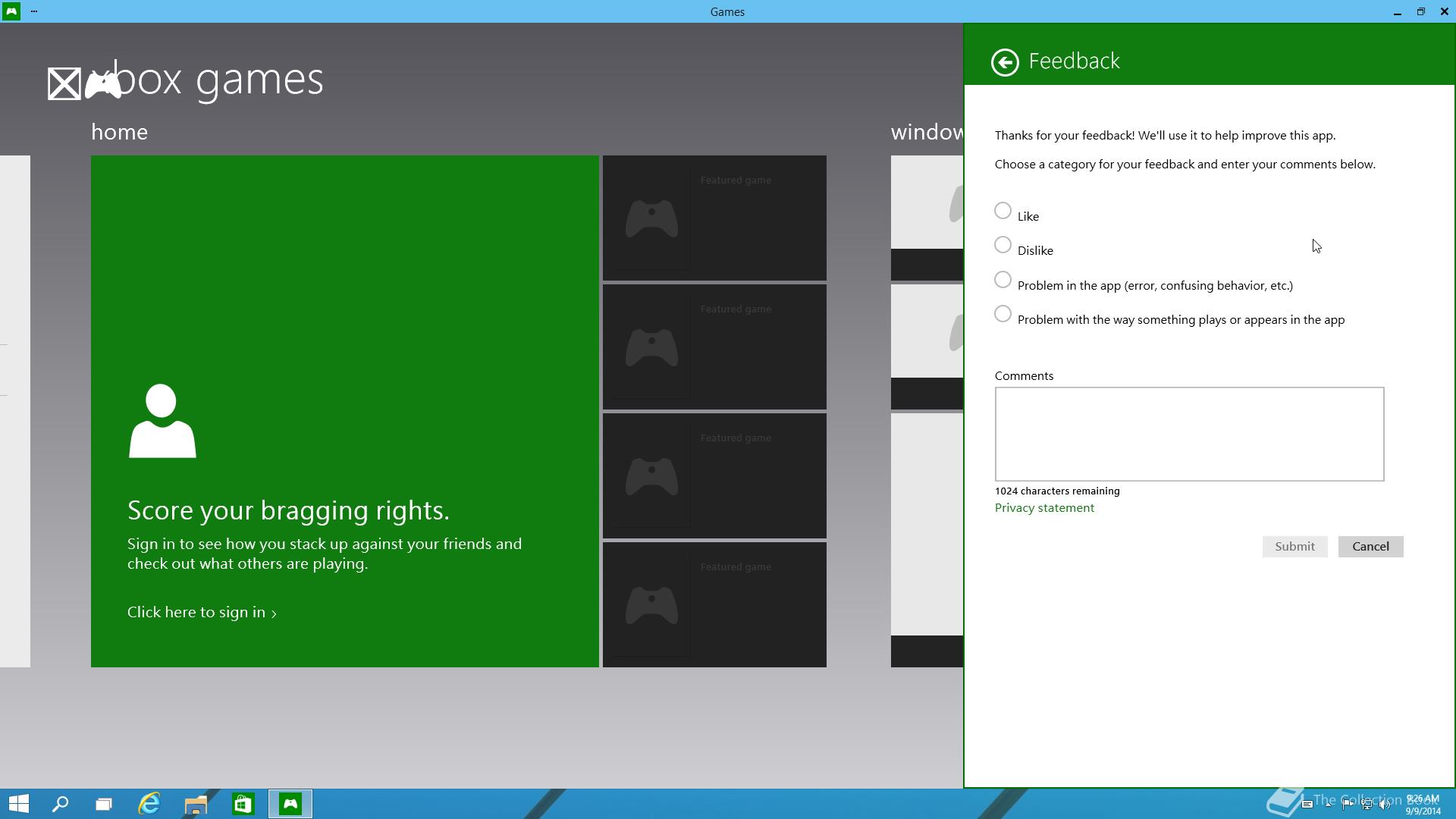Open the taskbar clock and date
Image resolution: width=1456 pixels, height=819 pixels.
click(1423, 805)
